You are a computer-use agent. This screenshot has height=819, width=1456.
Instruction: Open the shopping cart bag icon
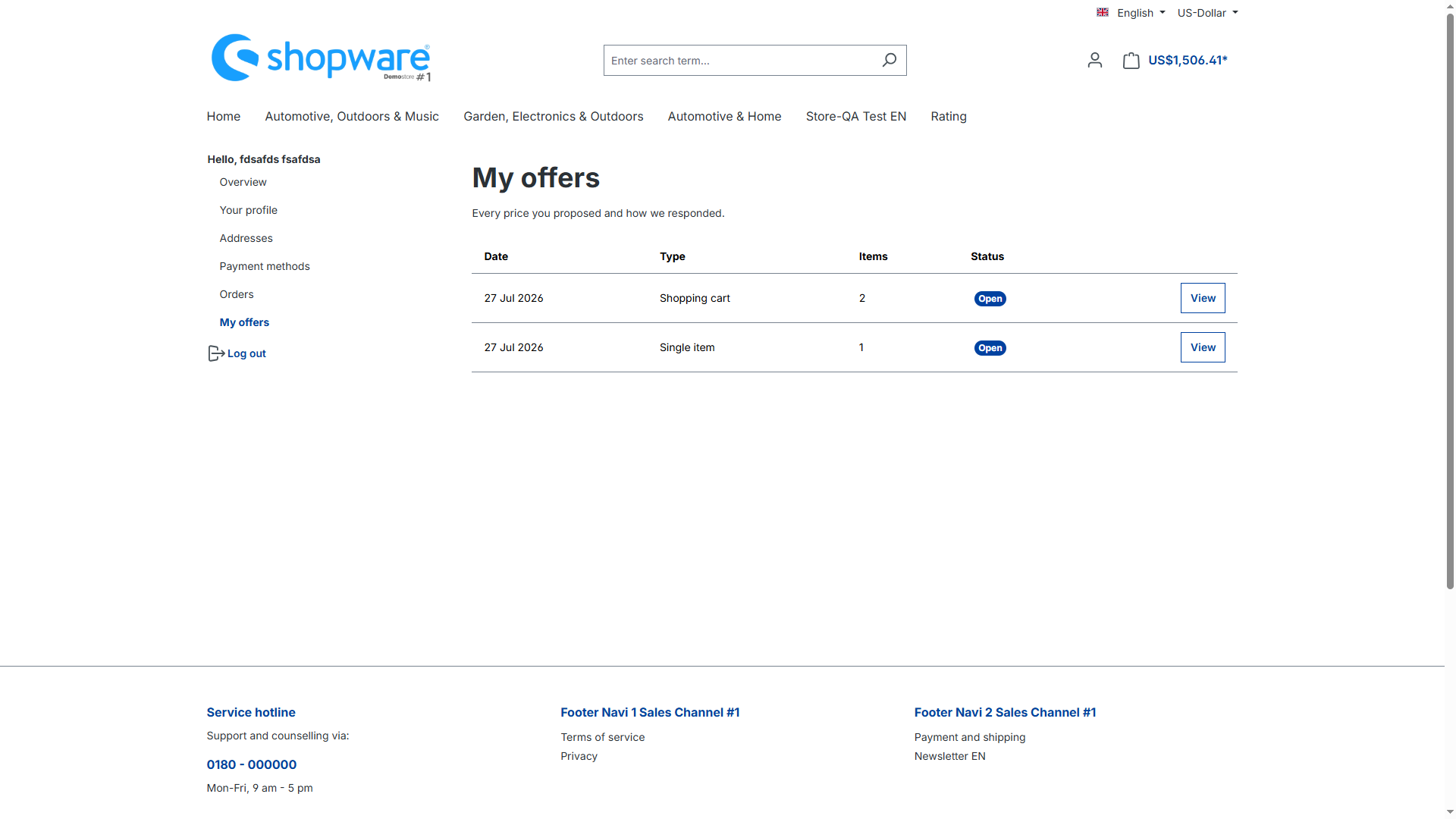1131,61
